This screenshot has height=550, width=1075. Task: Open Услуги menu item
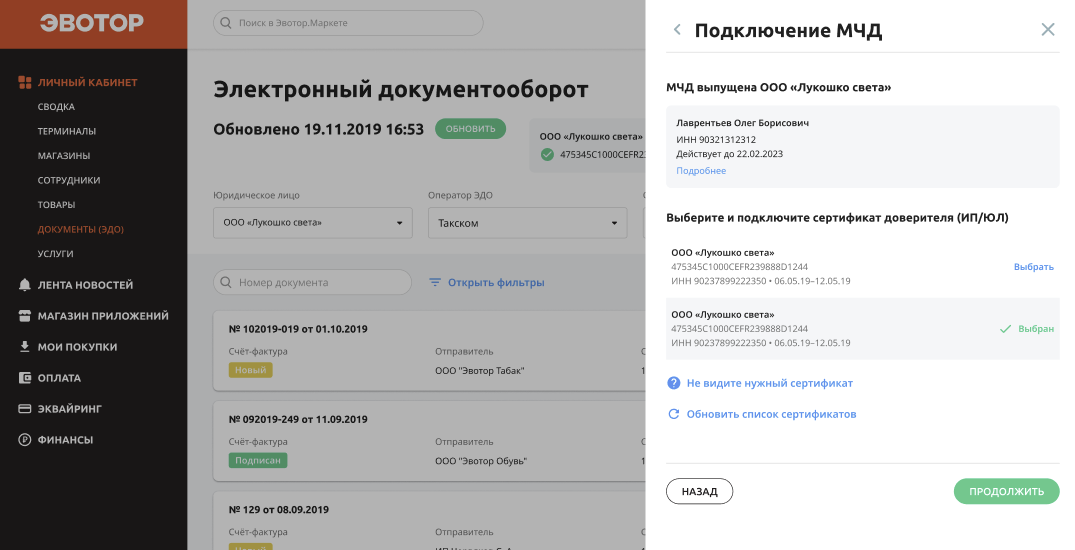point(56,254)
